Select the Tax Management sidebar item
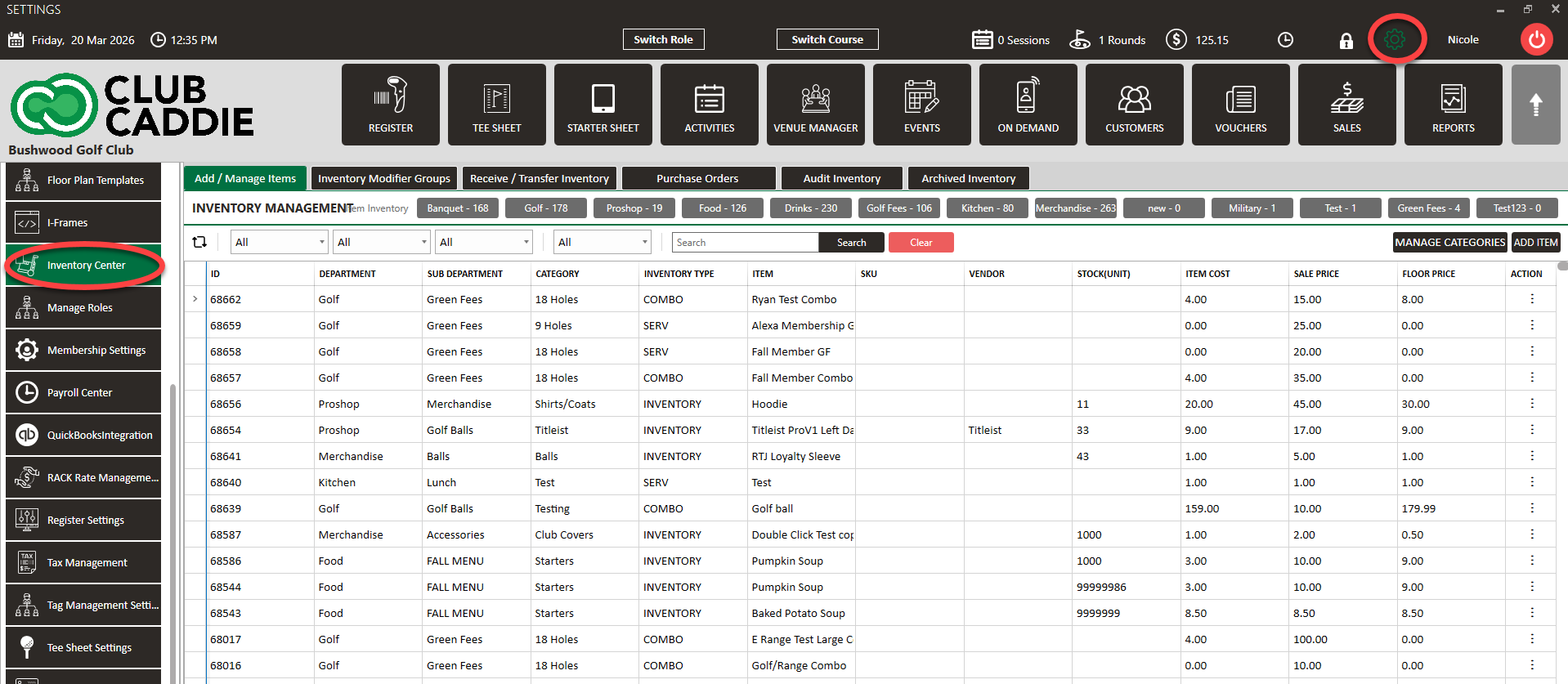The image size is (1568, 684). pyautogui.click(x=83, y=562)
